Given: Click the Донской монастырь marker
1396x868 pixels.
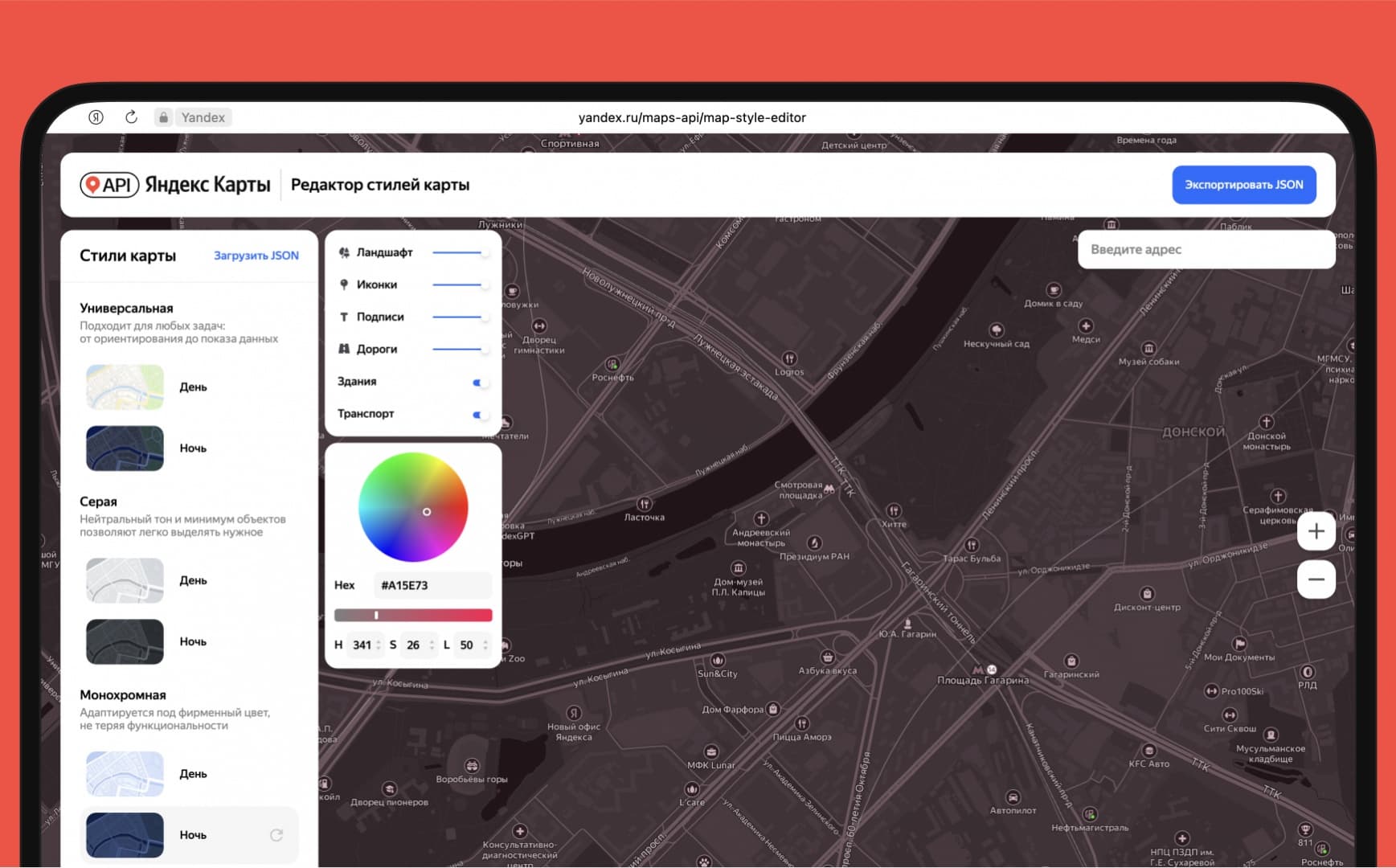Looking at the screenshot, I should point(1267,422).
